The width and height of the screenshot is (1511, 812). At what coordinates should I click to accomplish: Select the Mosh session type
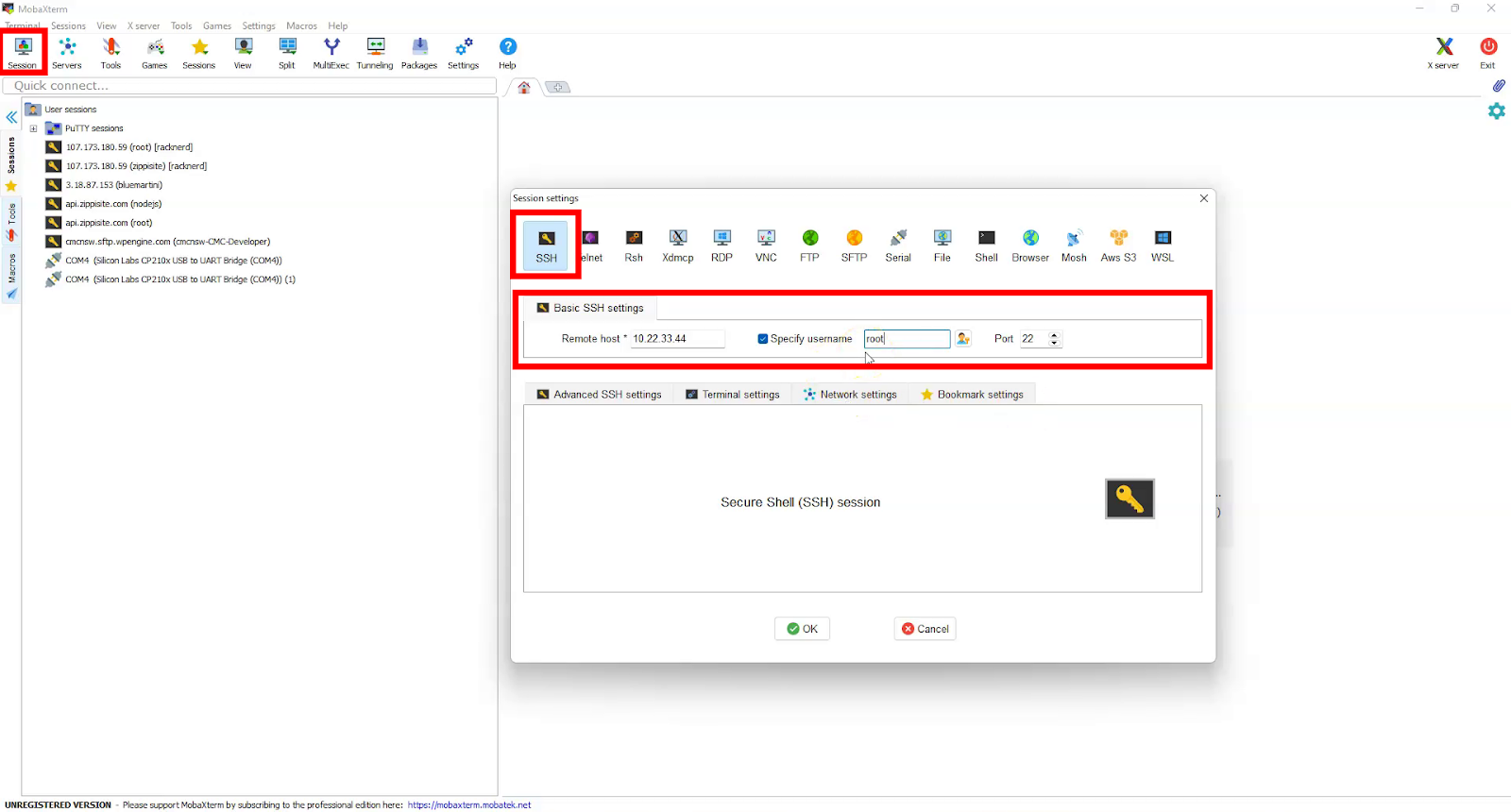click(1075, 245)
